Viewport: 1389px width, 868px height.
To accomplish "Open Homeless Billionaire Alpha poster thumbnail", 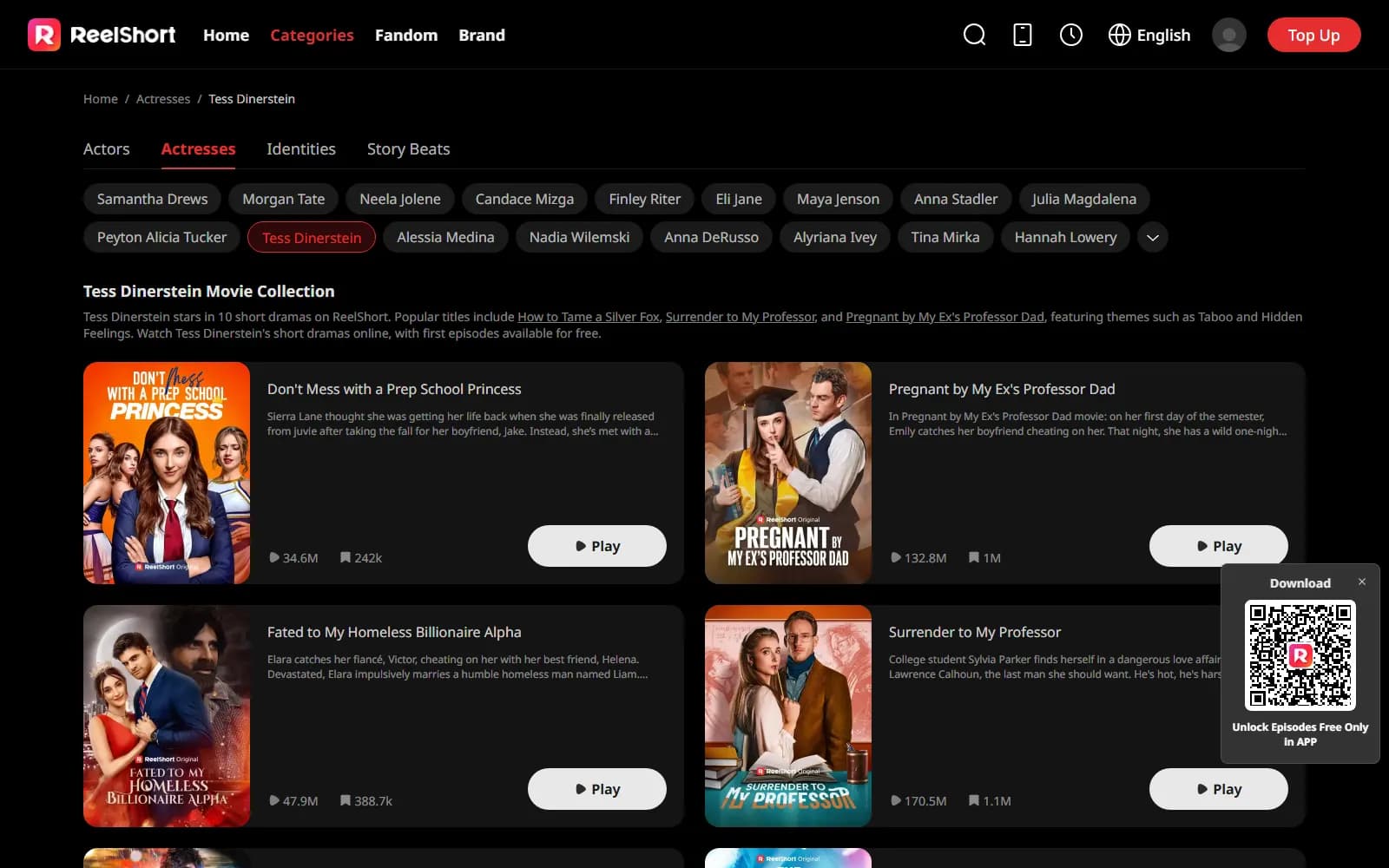I will [167, 716].
